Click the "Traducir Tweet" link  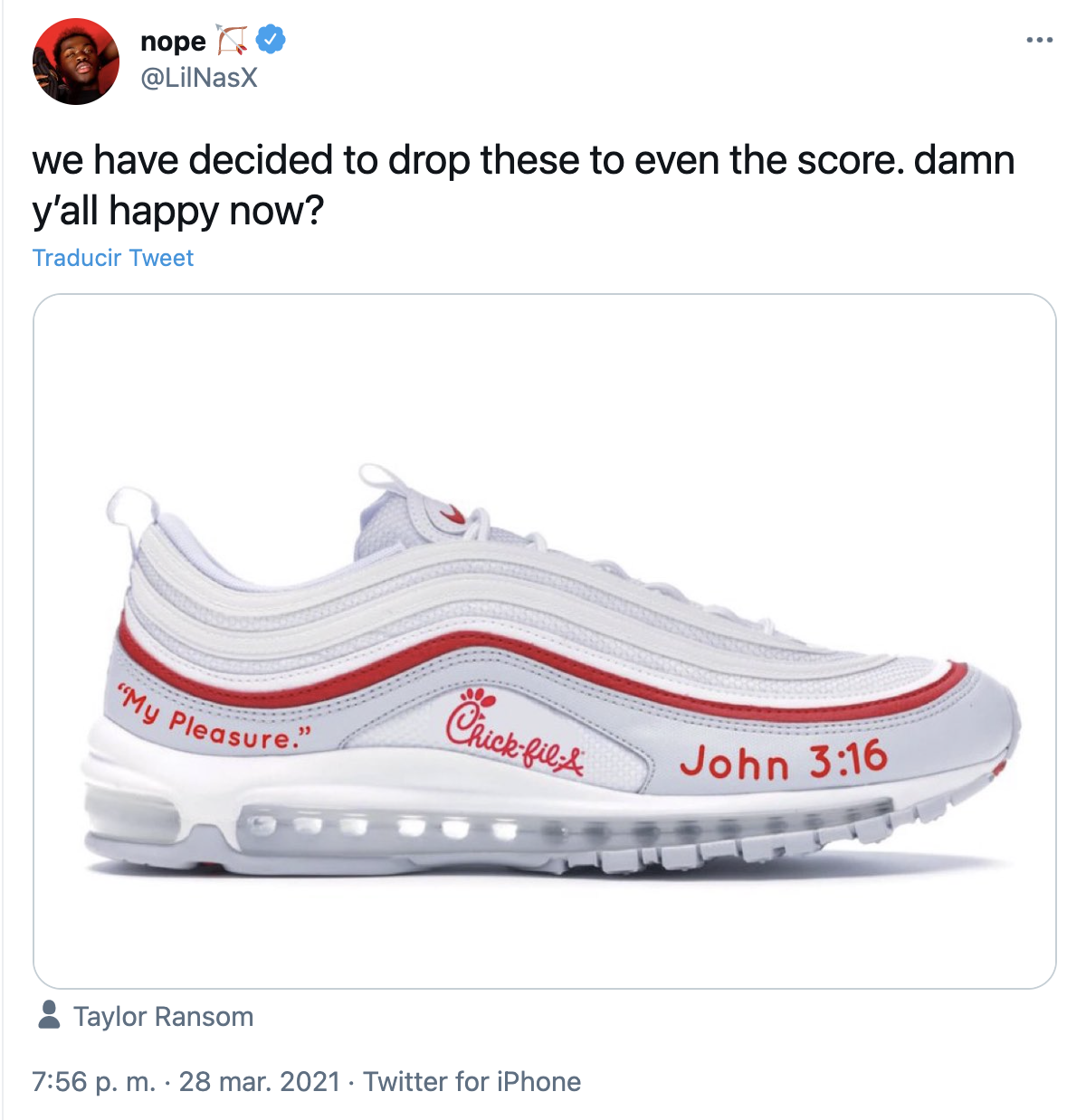click(x=113, y=258)
